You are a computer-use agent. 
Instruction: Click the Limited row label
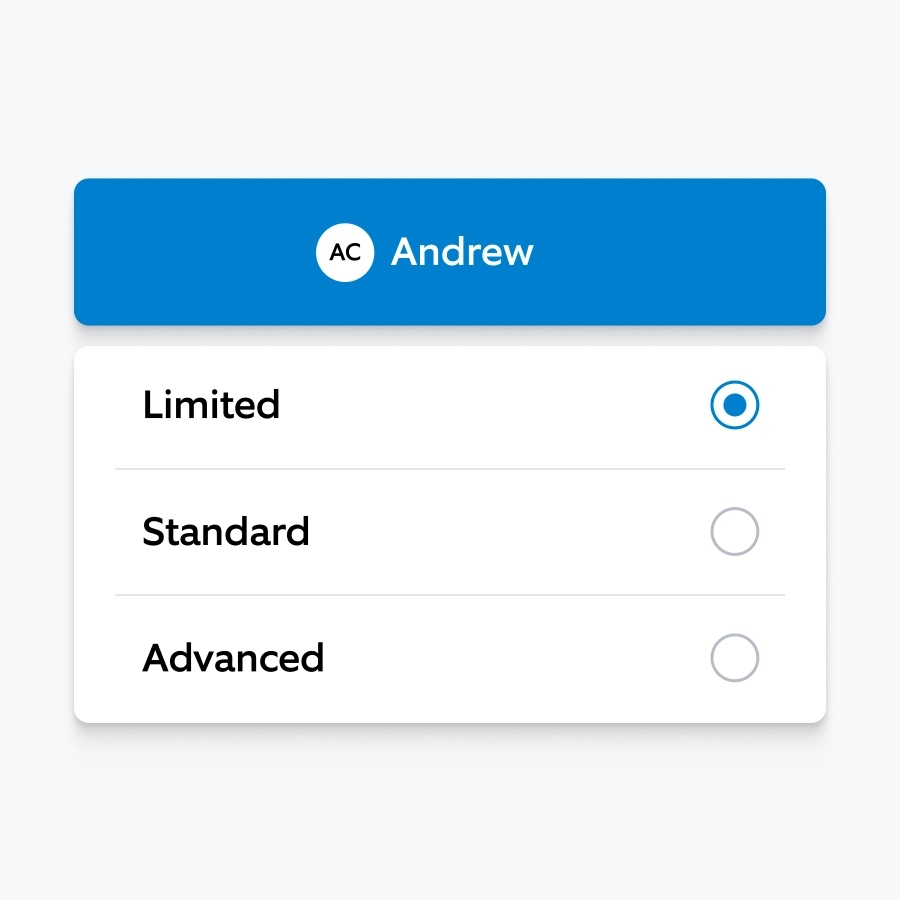coord(212,405)
